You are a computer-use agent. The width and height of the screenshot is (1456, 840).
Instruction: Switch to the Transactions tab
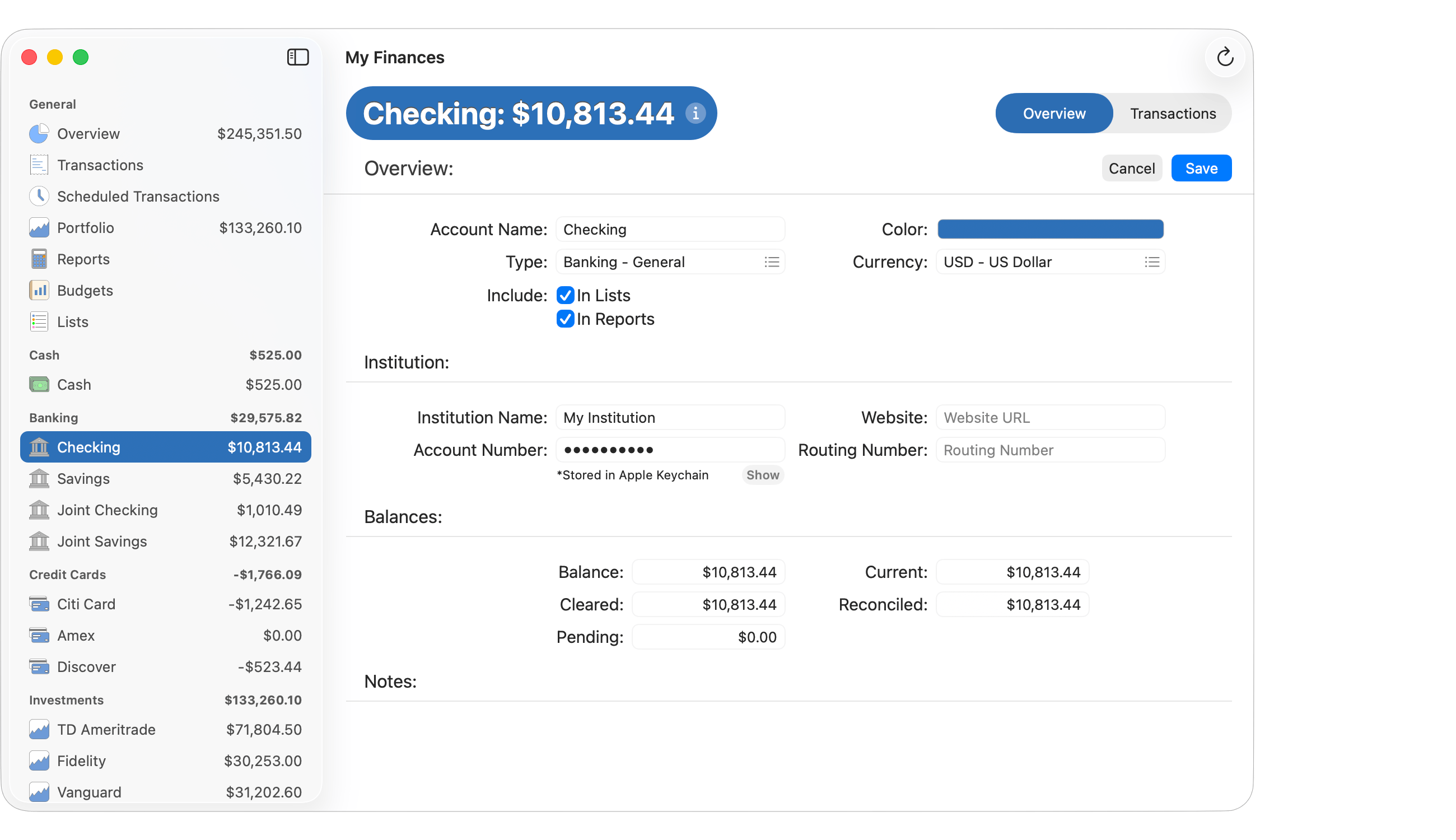1173,113
